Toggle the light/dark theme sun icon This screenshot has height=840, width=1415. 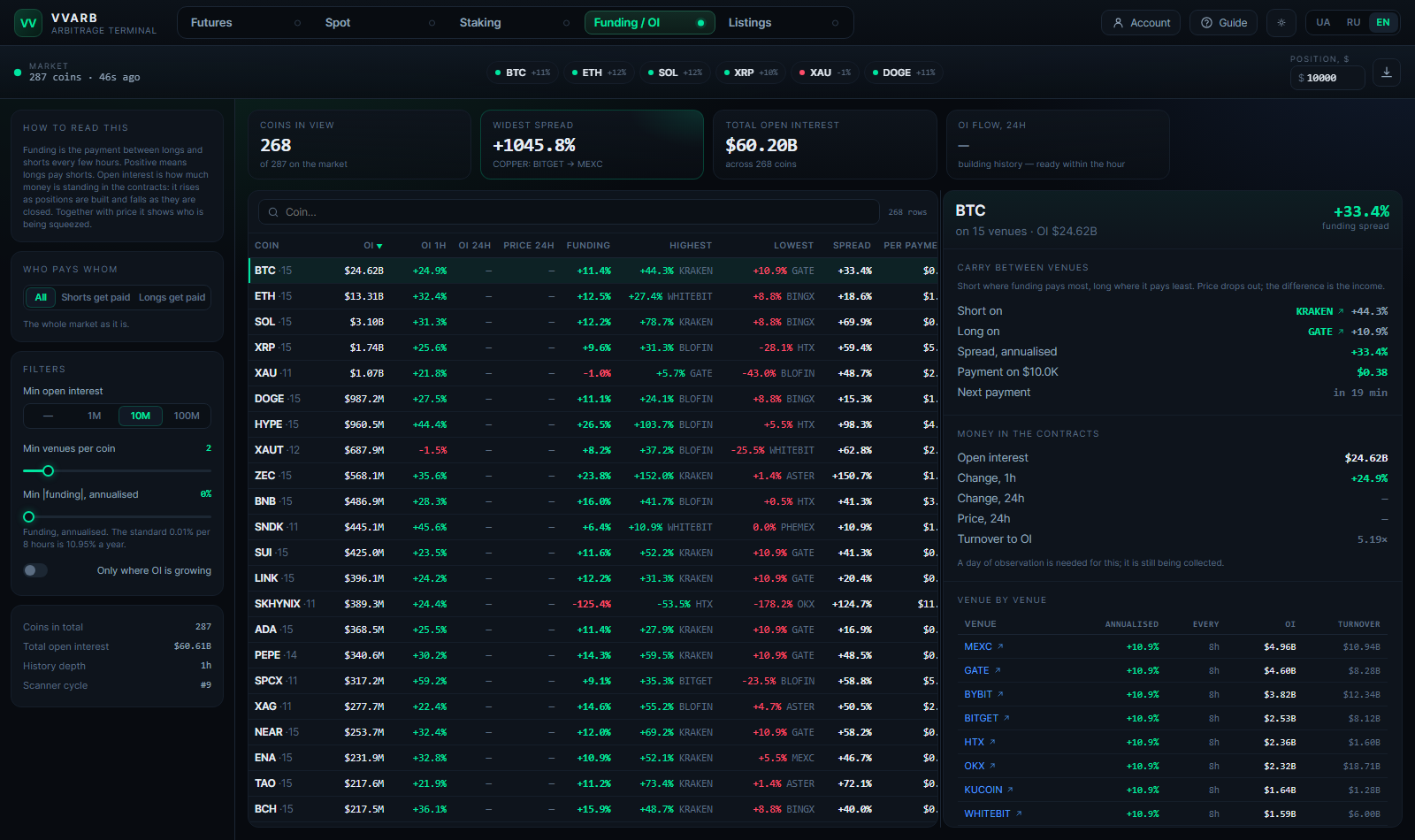(x=1281, y=23)
